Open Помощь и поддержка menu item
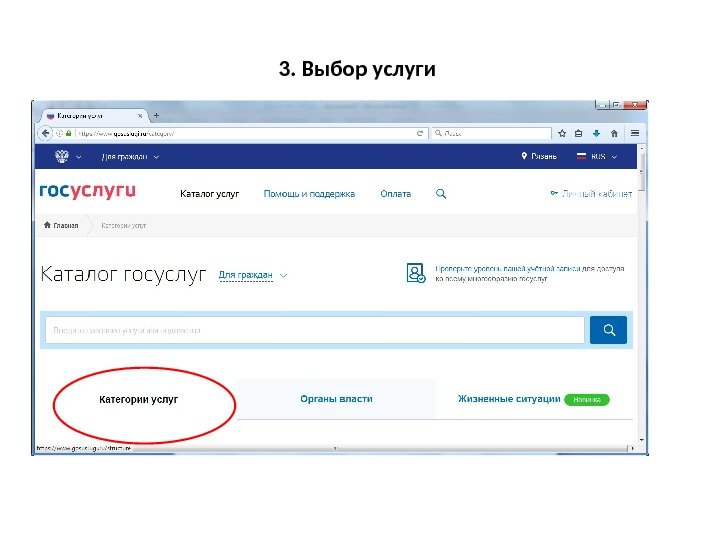The width and height of the screenshot is (720, 540). 309,194
